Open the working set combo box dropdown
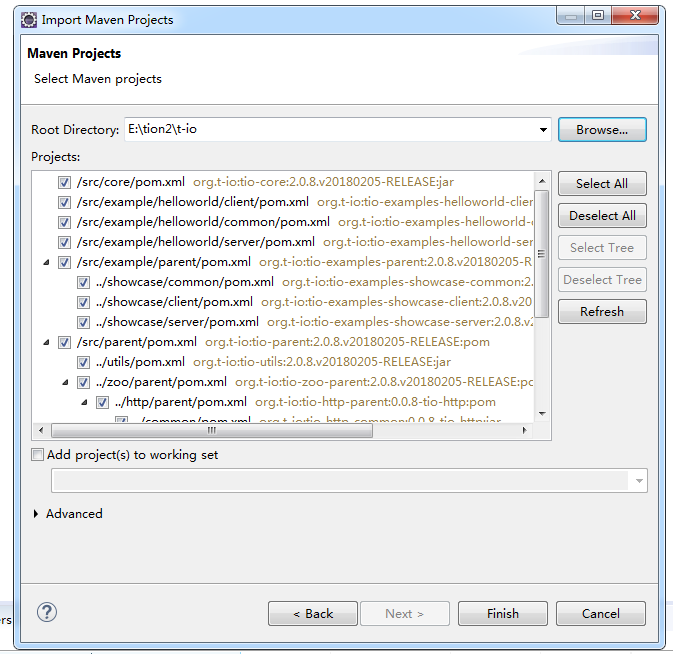Screen dimensions: 673x654 (x=639, y=481)
